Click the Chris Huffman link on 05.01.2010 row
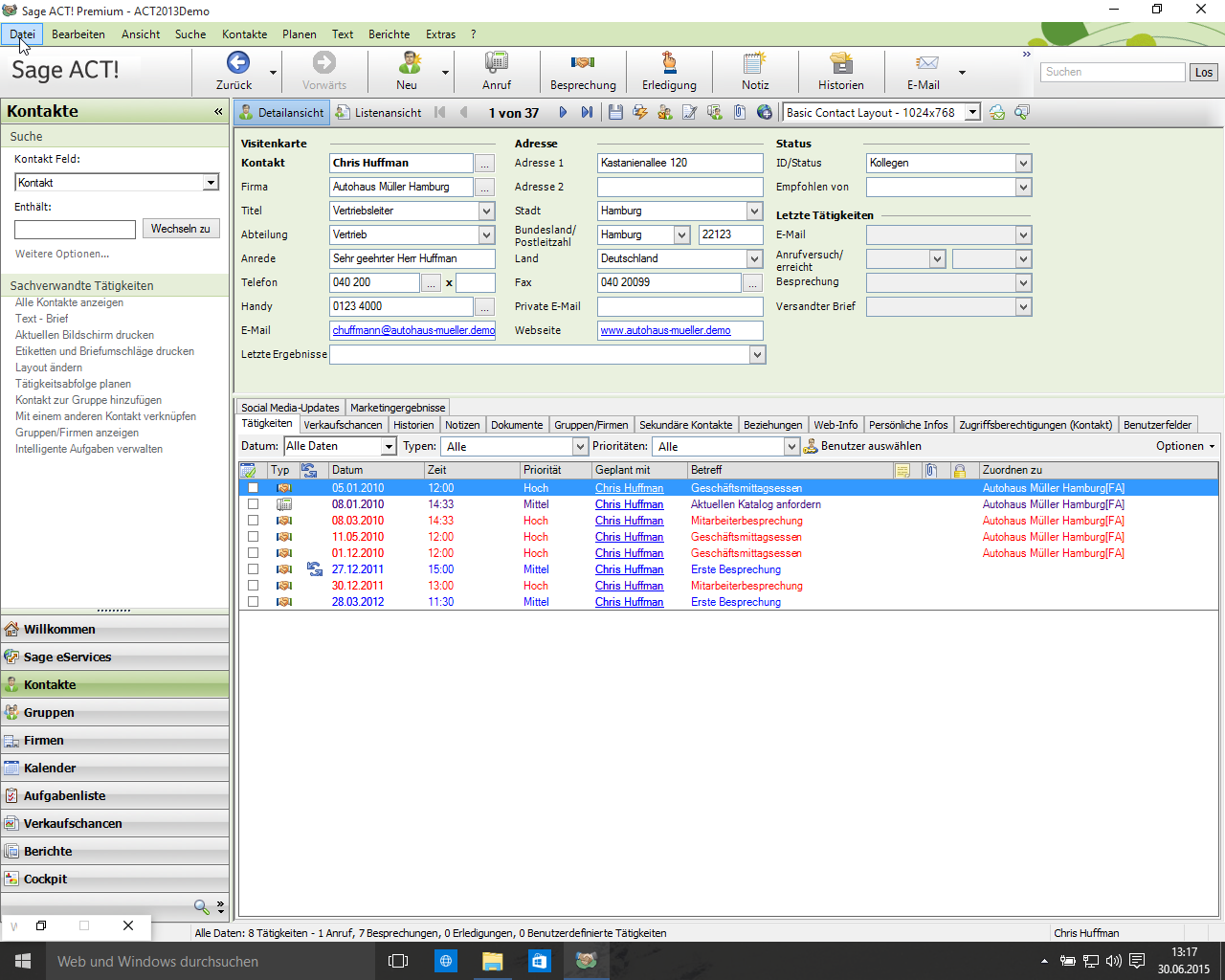This screenshot has width=1225, height=980. (629, 488)
